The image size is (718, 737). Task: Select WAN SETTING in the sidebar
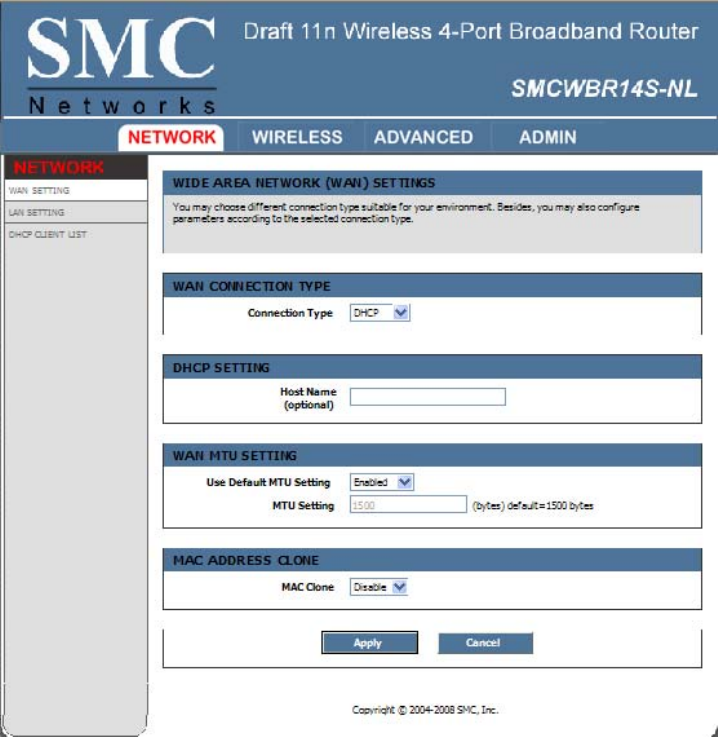76,190
